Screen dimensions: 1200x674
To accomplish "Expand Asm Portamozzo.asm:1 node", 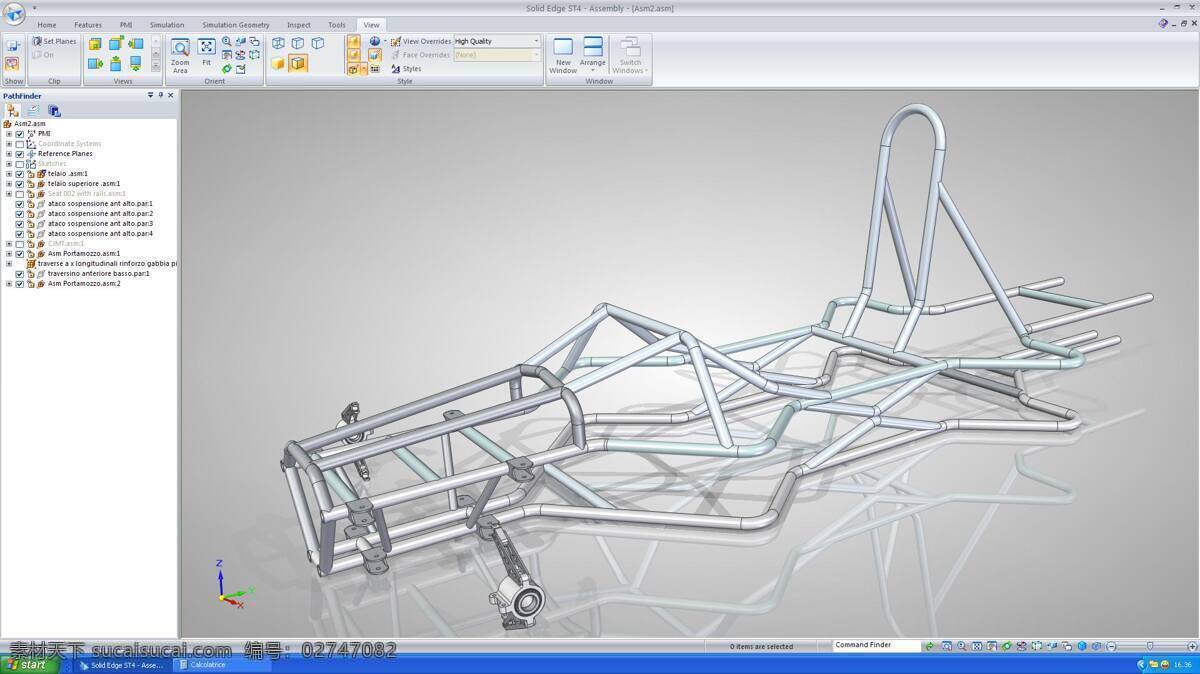I will (x=9, y=254).
